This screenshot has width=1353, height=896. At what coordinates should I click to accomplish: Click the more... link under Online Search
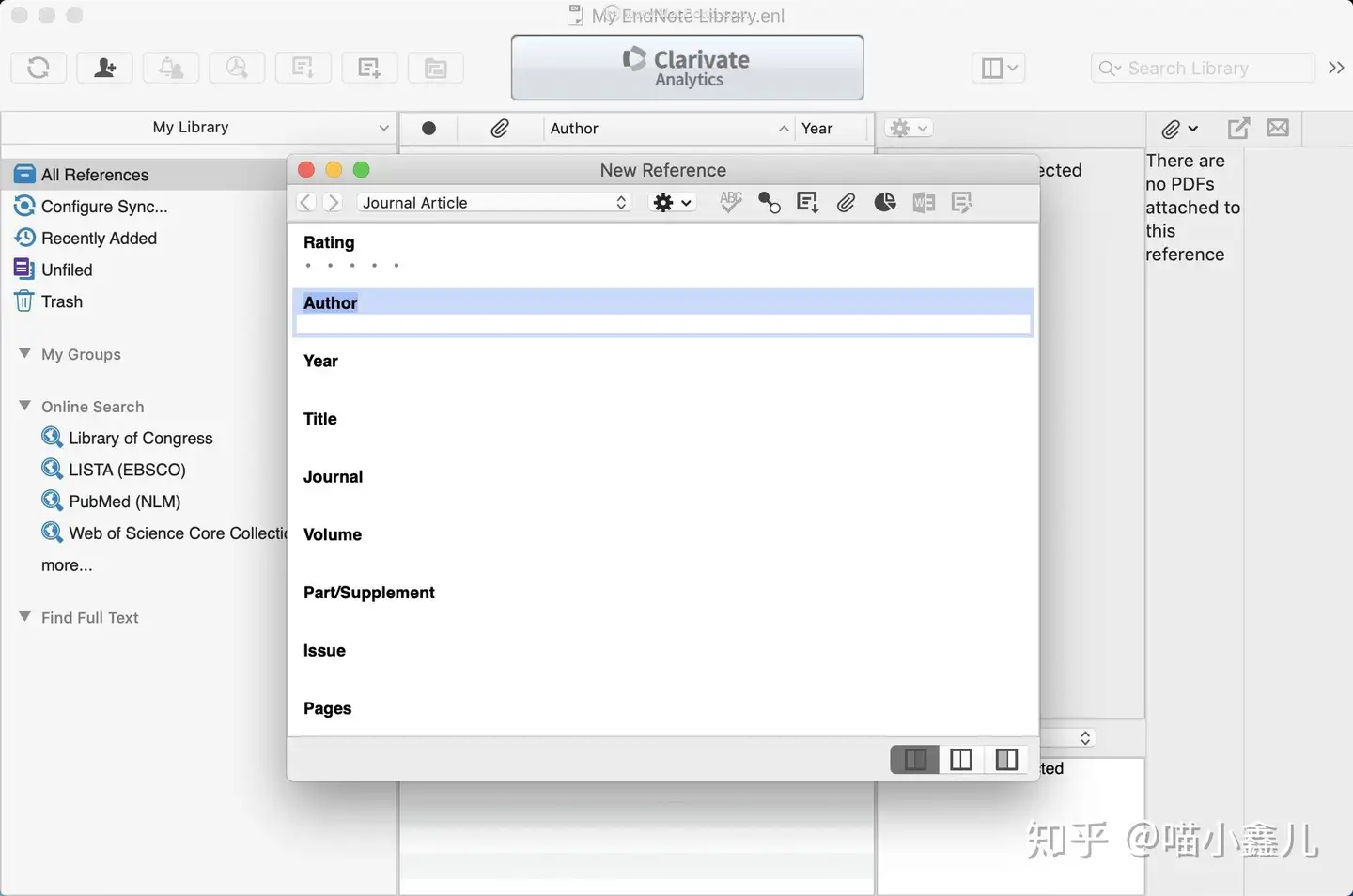point(67,565)
